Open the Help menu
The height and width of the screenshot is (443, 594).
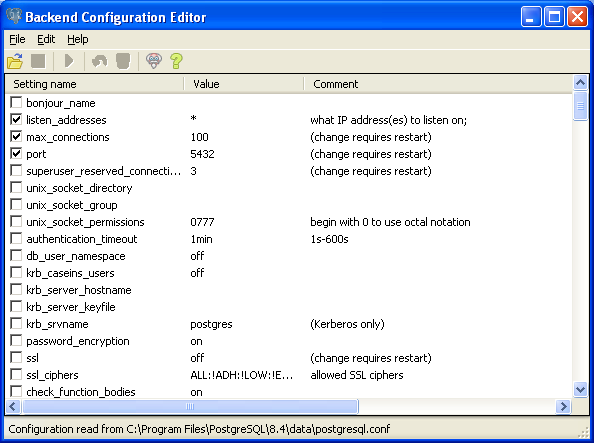click(78, 39)
